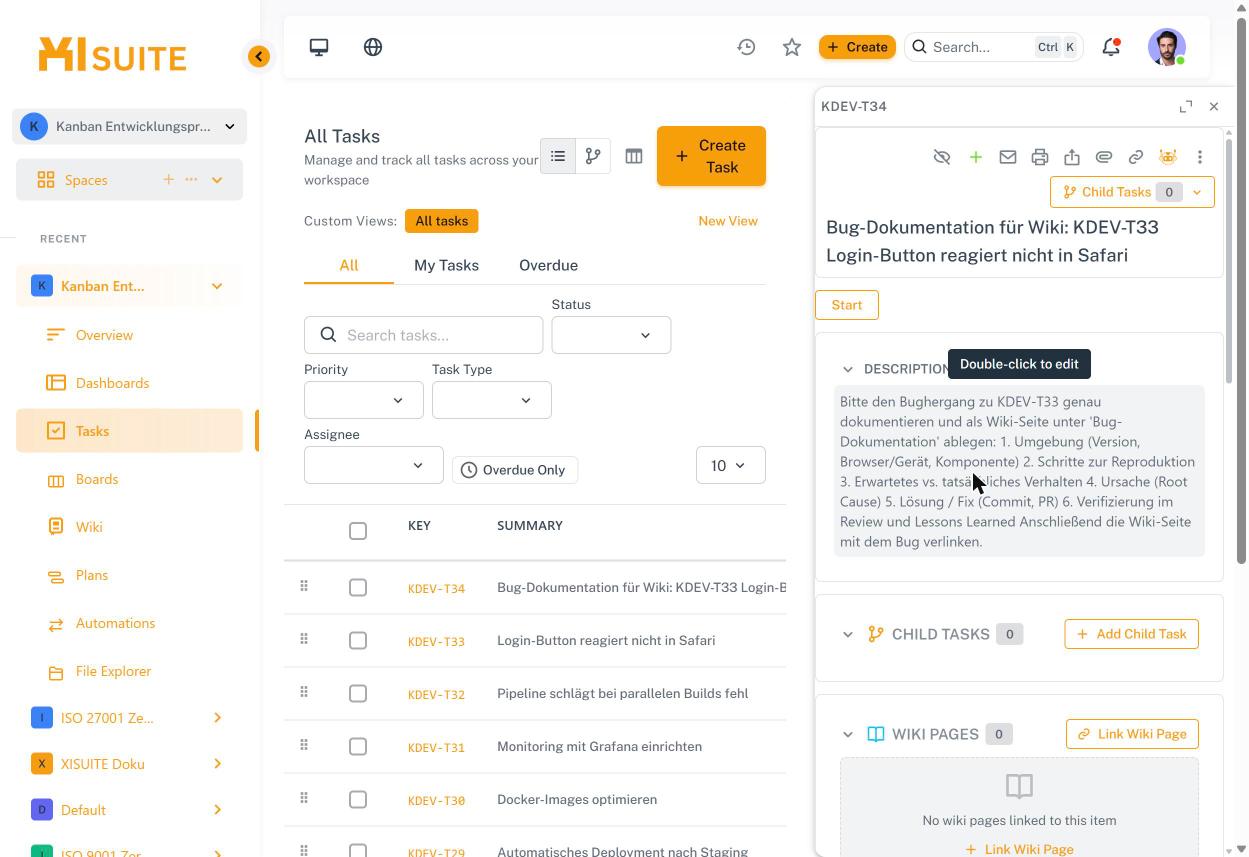Open the page size dropdown showing 10
1249x857 pixels.
pyautogui.click(x=730, y=465)
